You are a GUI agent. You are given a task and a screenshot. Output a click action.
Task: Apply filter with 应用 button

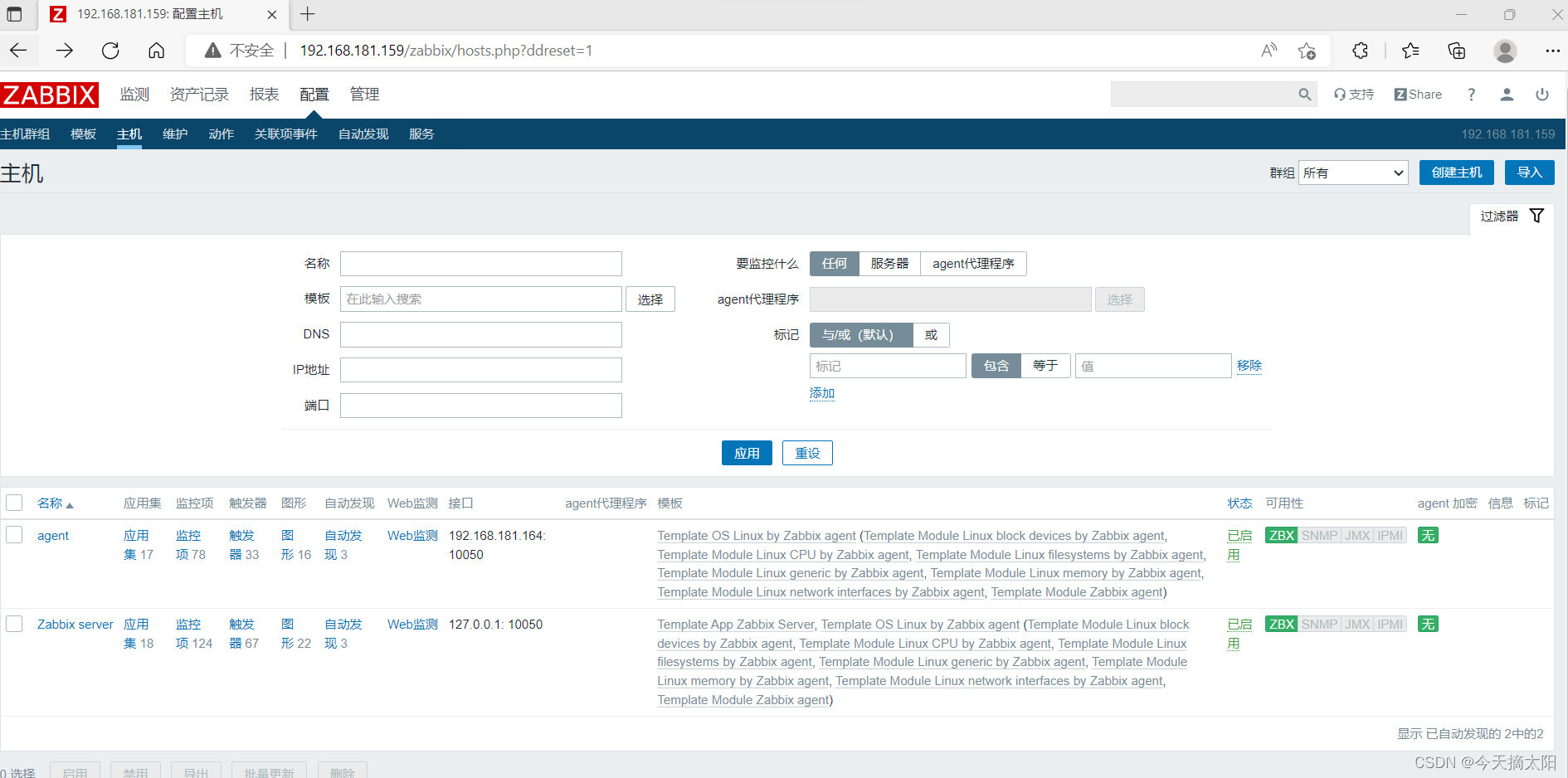click(747, 453)
